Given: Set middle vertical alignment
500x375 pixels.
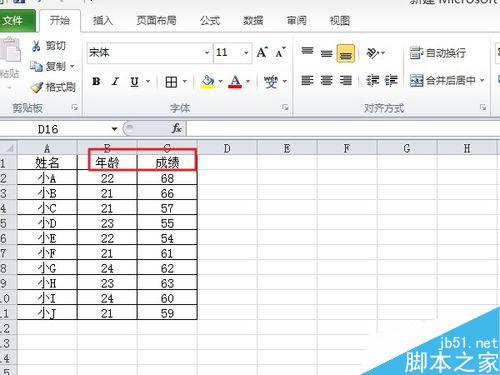Looking at the screenshot, I should [326, 53].
